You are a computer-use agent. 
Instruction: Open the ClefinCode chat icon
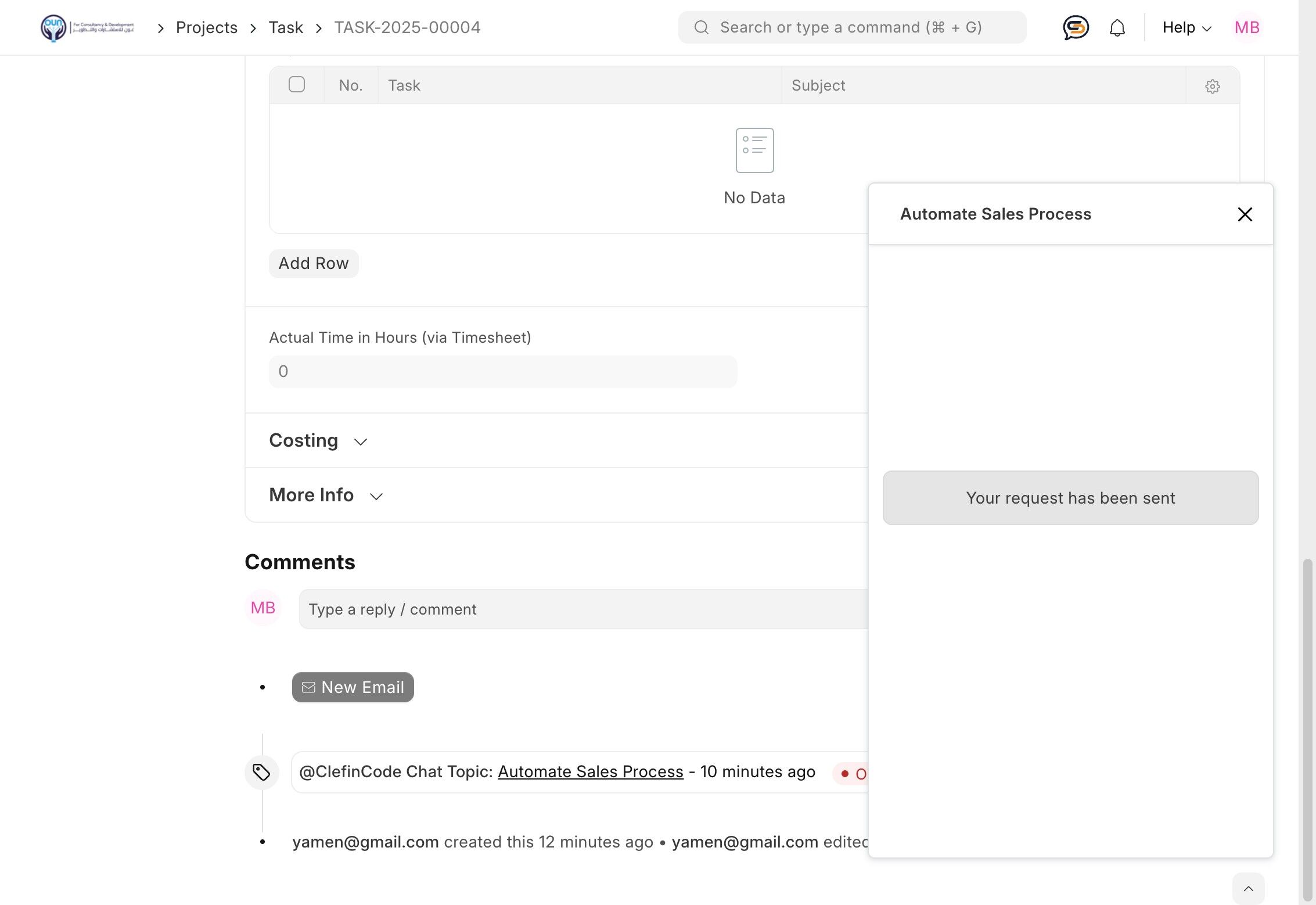(x=1075, y=27)
